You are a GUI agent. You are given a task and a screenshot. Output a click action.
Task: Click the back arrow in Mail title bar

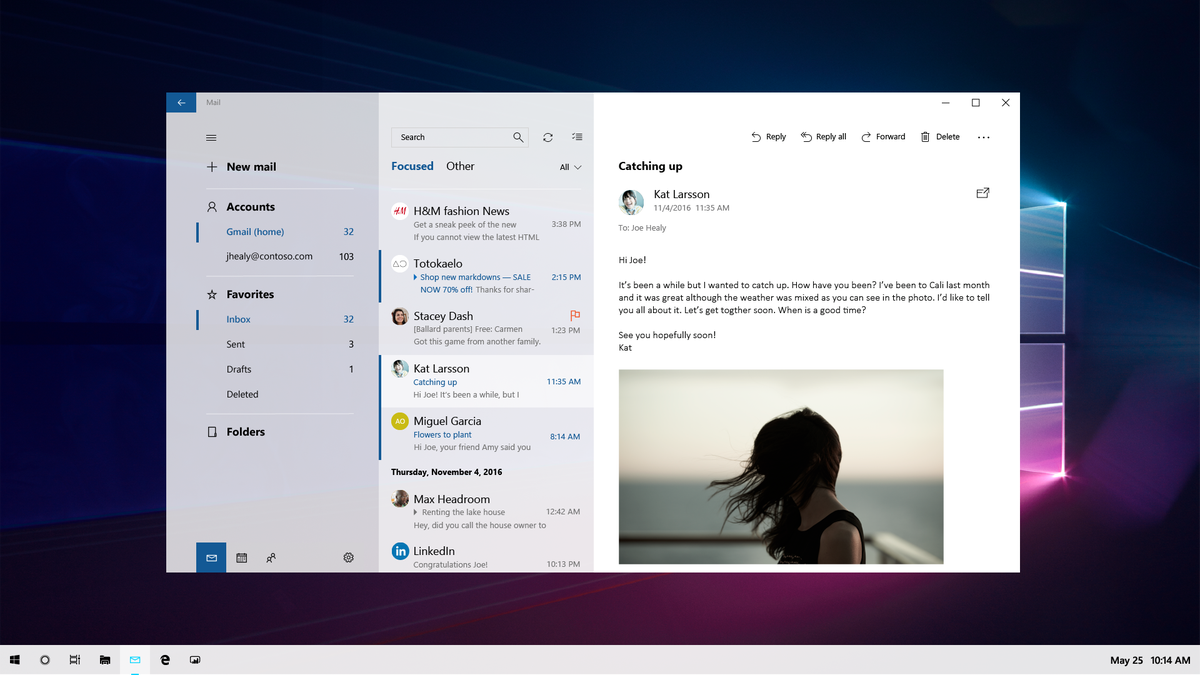181,102
